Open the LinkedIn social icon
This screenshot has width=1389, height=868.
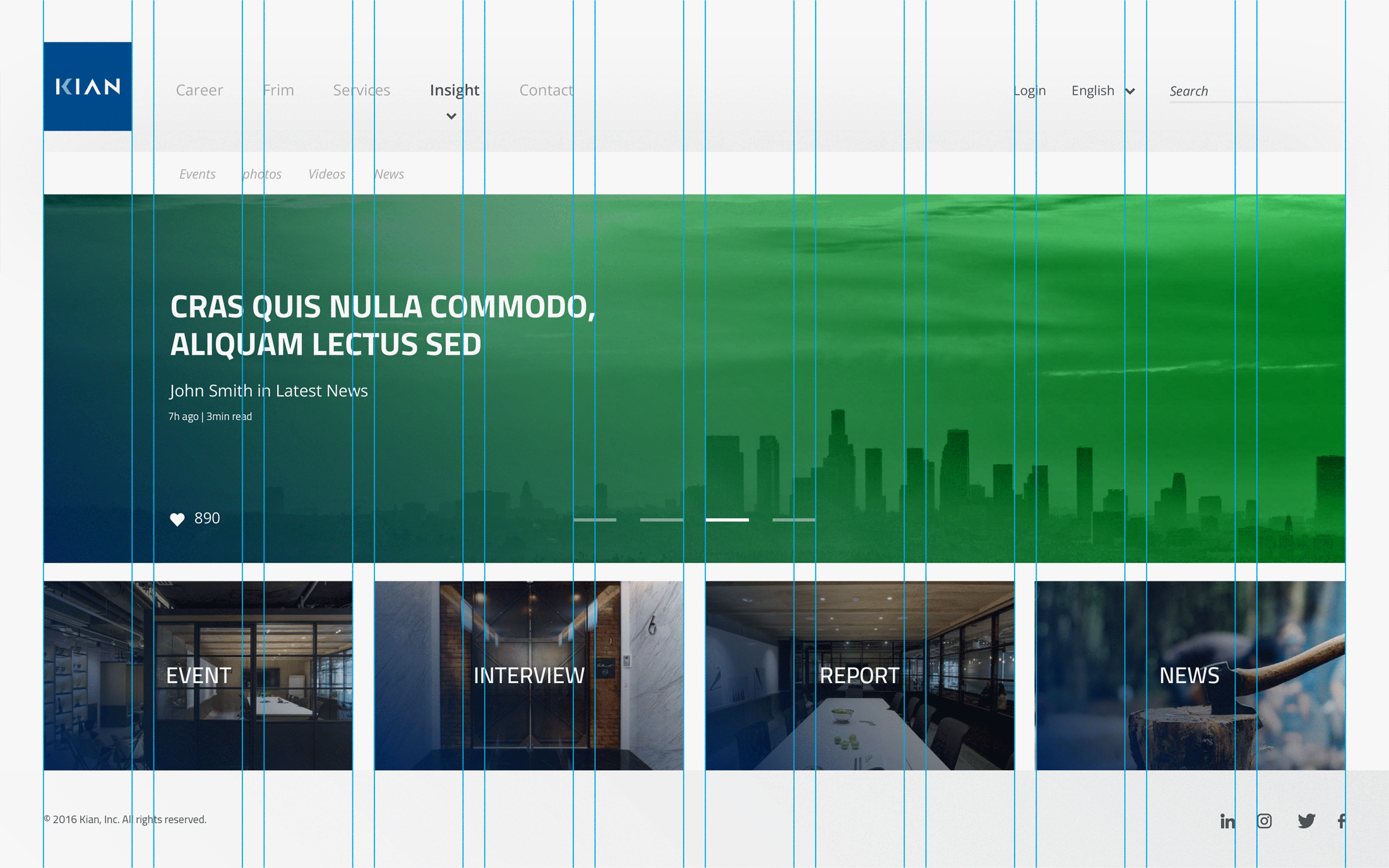point(1227,821)
